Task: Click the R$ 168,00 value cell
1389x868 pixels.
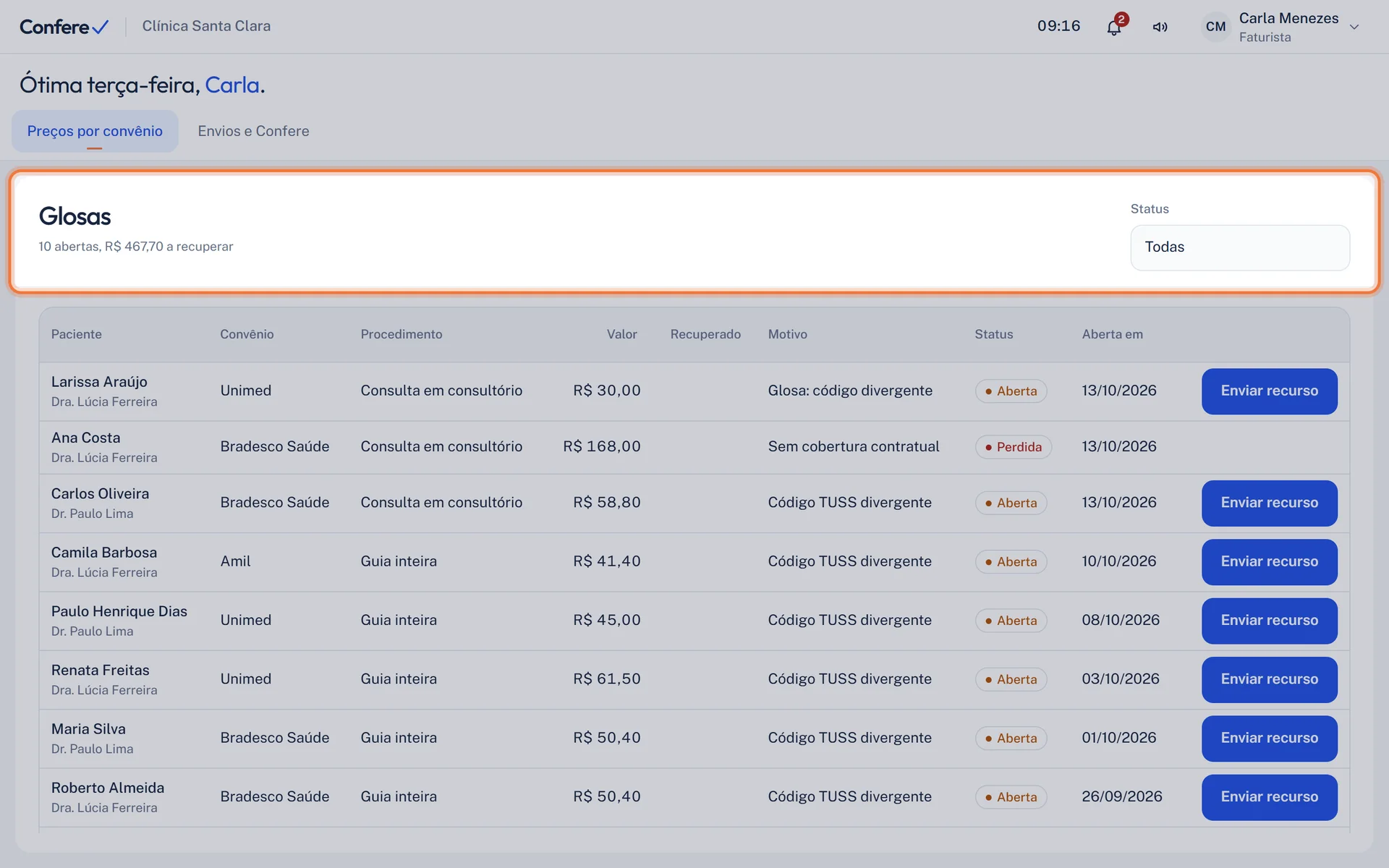Action: pyautogui.click(x=602, y=447)
